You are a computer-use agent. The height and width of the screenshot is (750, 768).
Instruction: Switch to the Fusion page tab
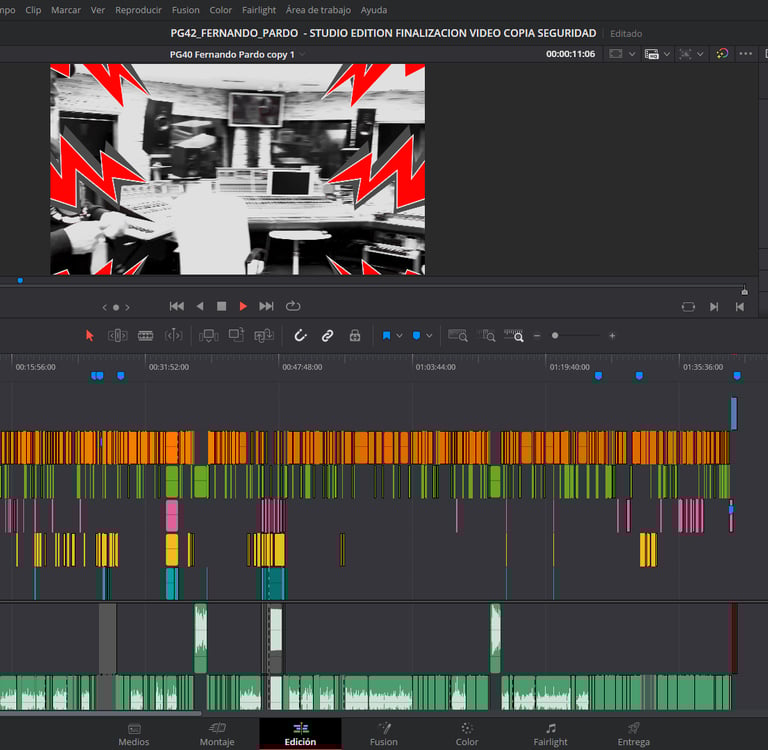[384, 734]
